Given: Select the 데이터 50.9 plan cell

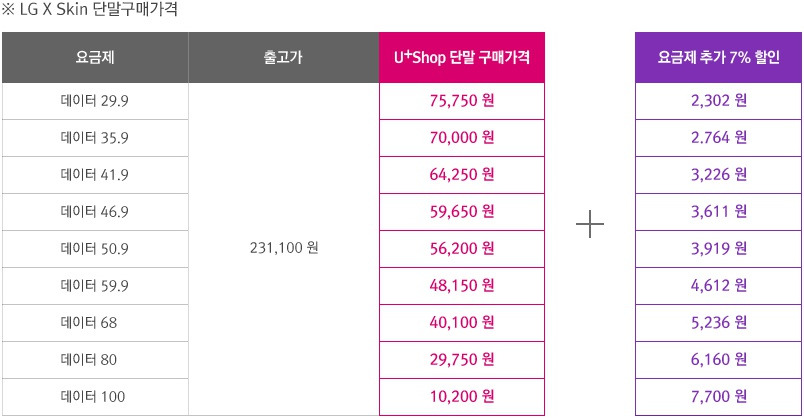Looking at the screenshot, I should coord(95,249).
